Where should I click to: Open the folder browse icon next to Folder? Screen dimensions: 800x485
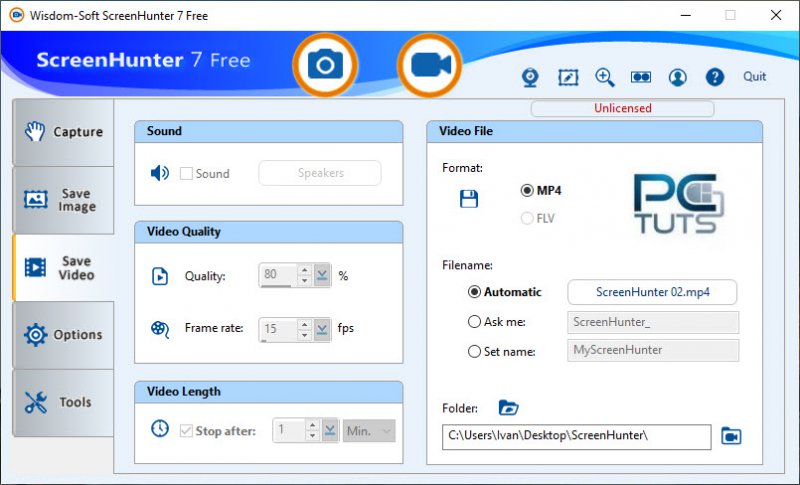(508, 407)
